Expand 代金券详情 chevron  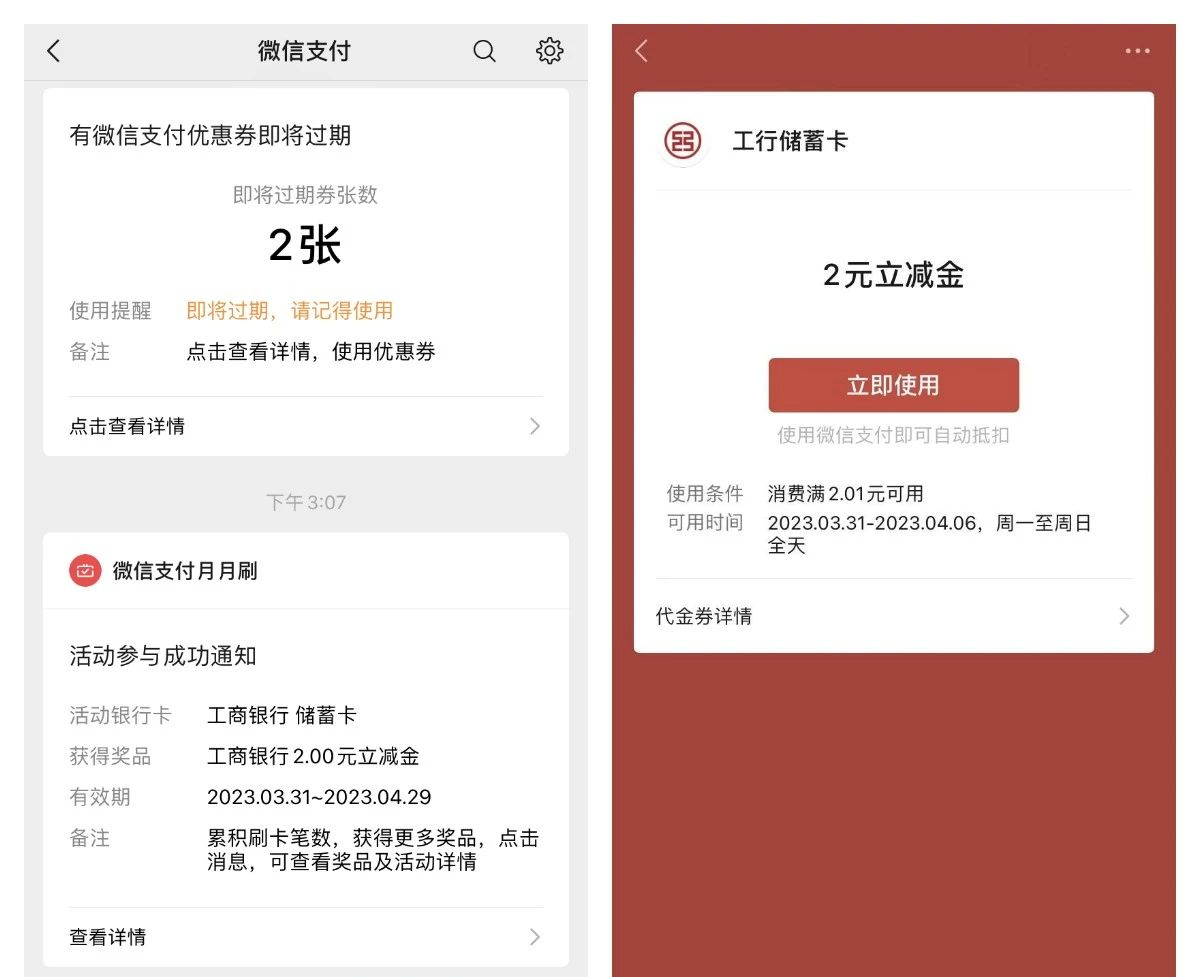click(x=1124, y=616)
